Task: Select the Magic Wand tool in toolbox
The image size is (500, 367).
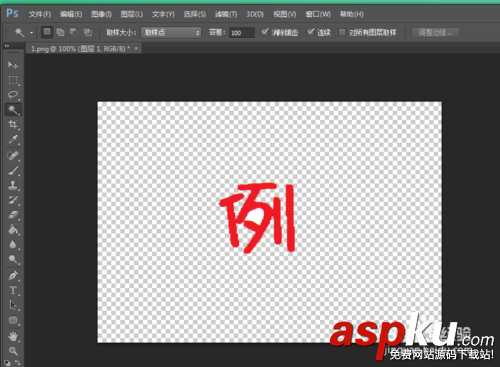Action: 13,110
